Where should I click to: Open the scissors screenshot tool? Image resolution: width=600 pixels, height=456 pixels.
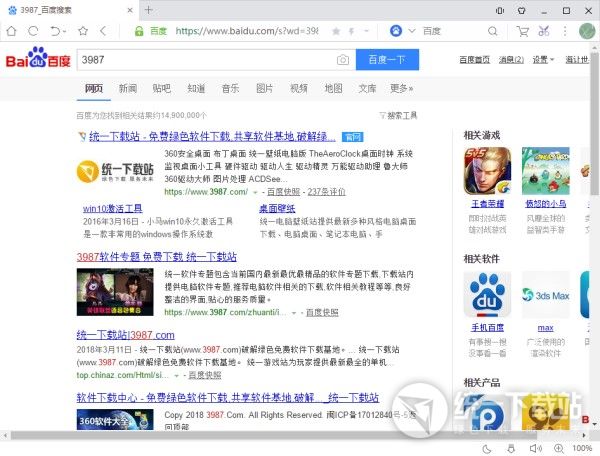pyautogui.click(x=544, y=31)
